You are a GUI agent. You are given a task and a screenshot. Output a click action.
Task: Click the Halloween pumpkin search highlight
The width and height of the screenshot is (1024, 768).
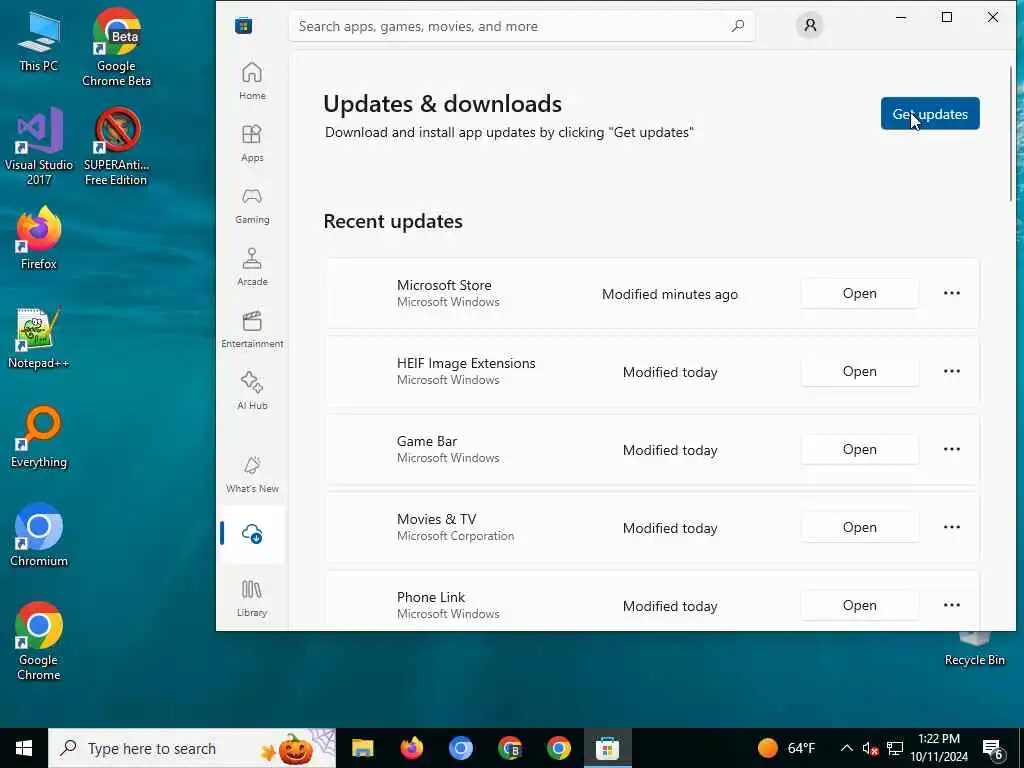click(x=296, y=748)
